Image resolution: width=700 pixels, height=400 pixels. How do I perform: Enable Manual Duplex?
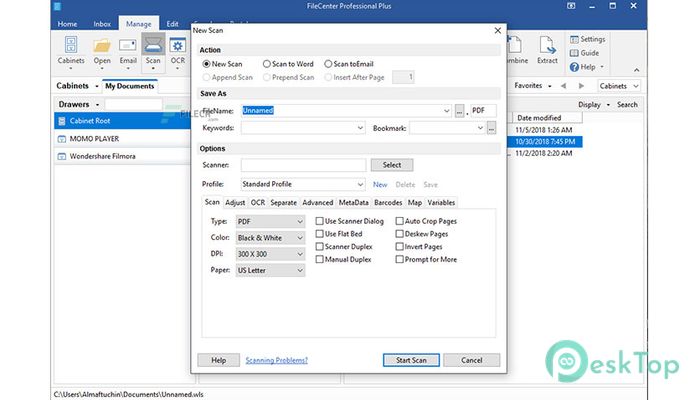tap(319, 259)
